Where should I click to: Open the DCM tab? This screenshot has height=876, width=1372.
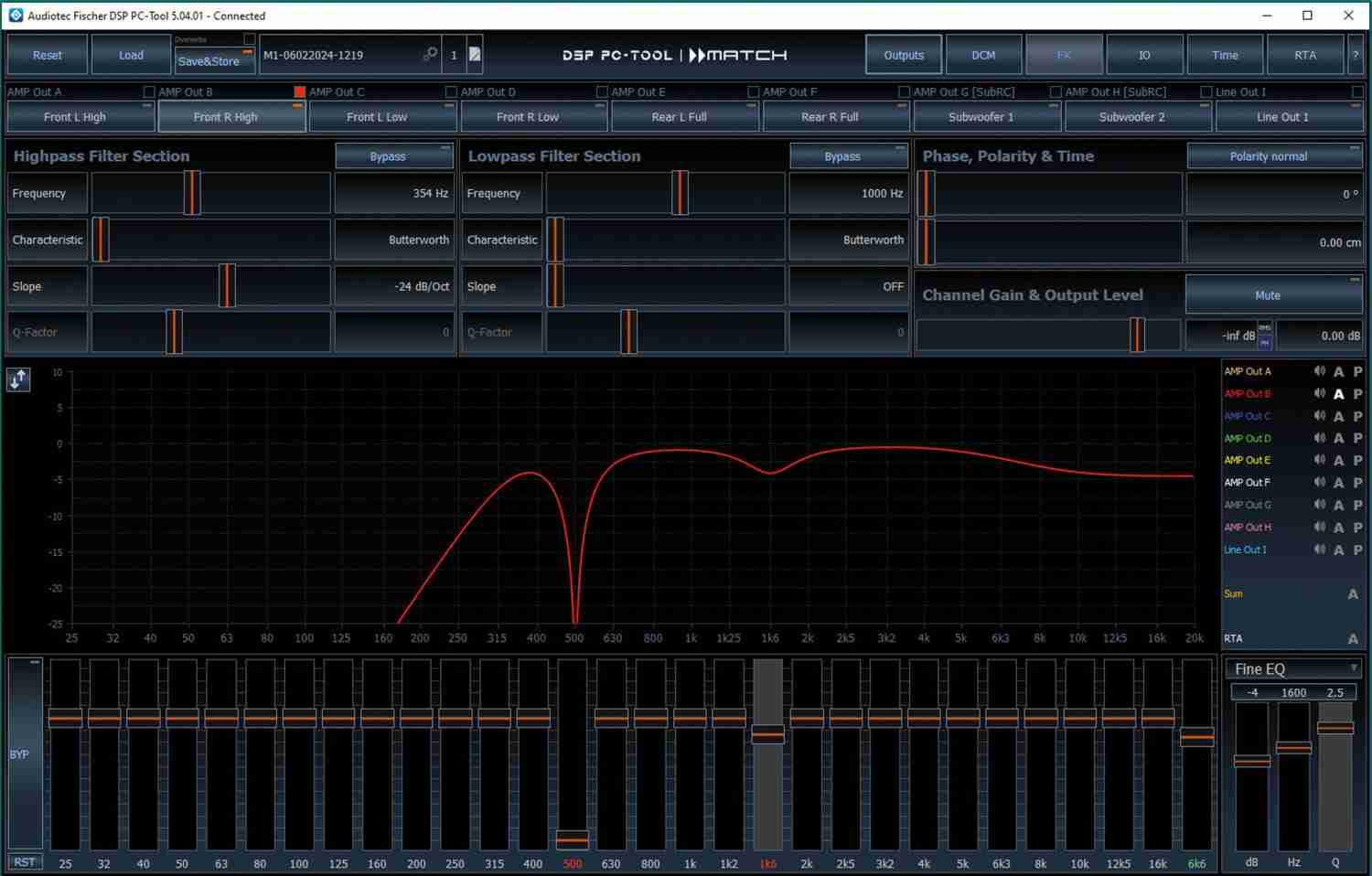tap(983, 55)
